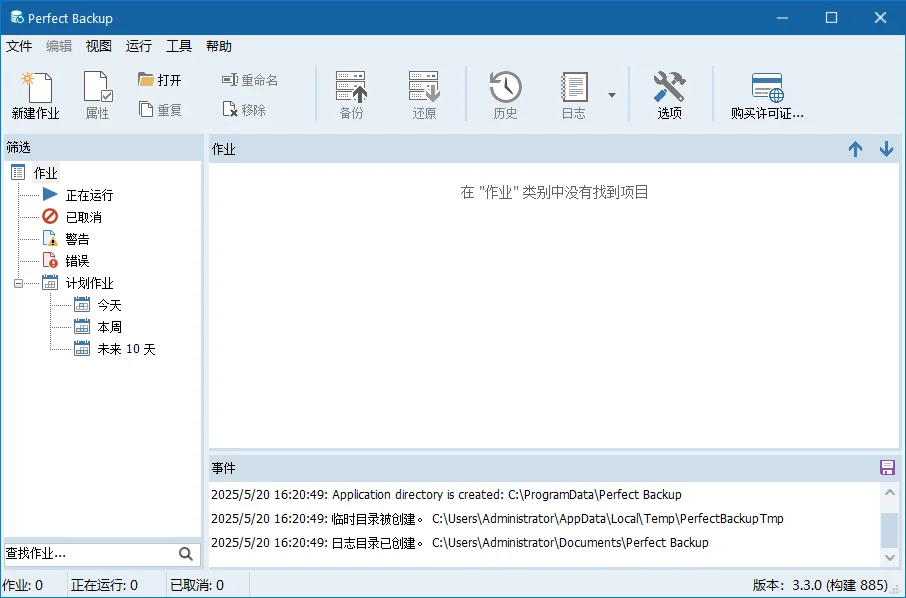The image size is (906, 598).
Task: Click 作业: 0 in status bar
Action: coord(23,585)
